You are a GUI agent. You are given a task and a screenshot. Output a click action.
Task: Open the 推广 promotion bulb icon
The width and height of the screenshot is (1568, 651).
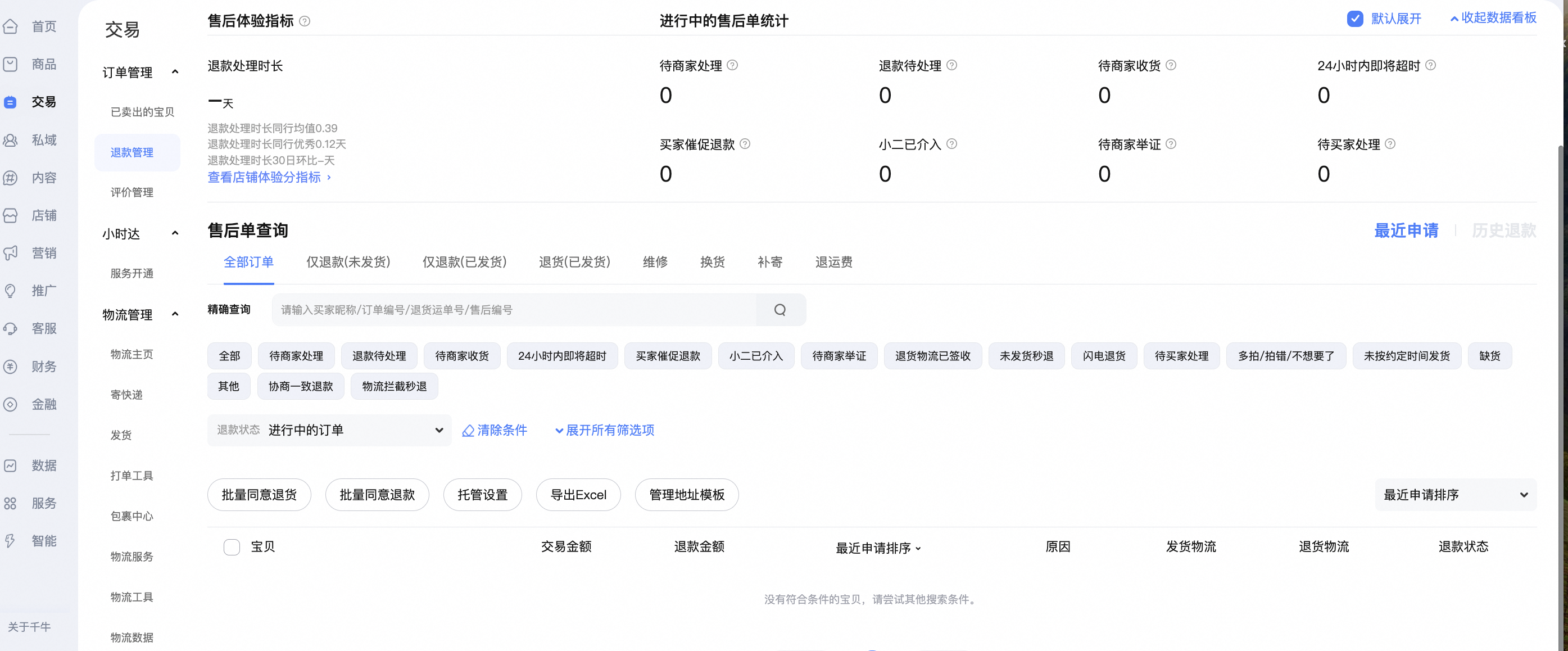10,291
